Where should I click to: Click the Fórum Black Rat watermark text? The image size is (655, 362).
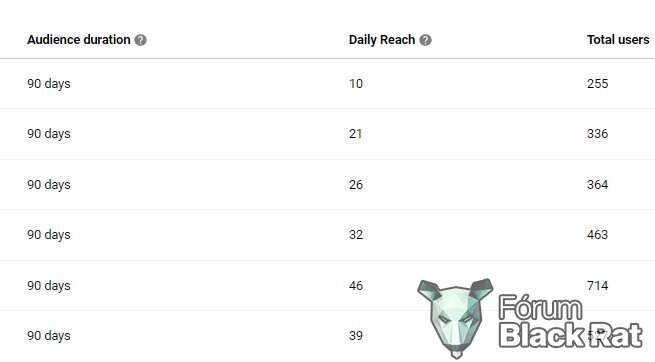tap(570, 321)
